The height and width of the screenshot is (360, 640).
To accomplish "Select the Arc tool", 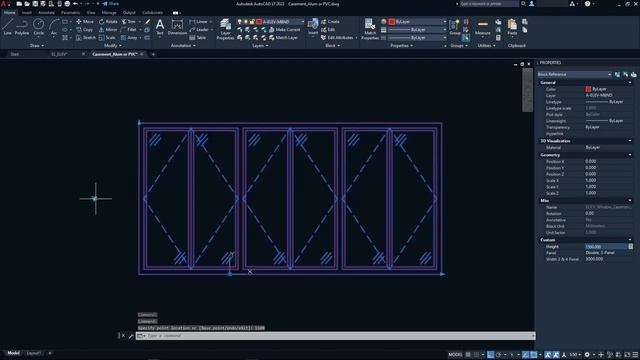I will tap(54, 27).
